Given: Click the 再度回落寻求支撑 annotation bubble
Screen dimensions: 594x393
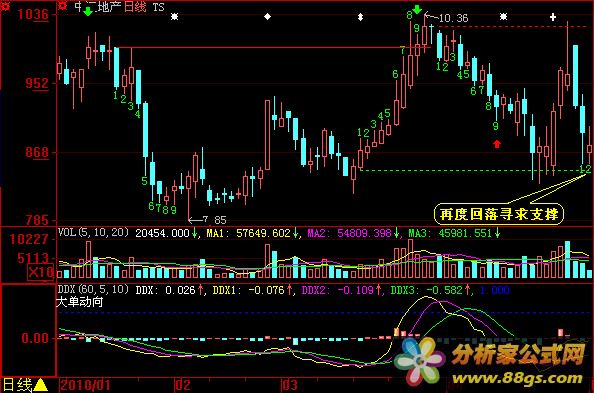Looking at the screenshot, I should (499, 214).
